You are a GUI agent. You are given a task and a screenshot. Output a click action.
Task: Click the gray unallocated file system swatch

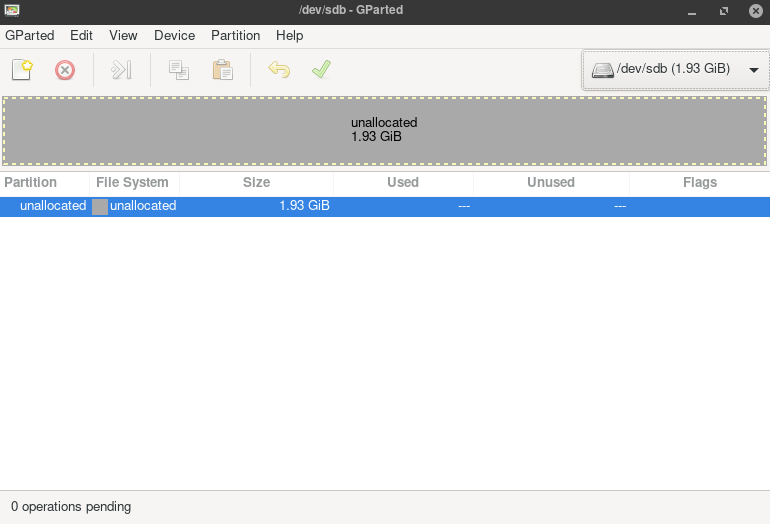pyautogui.click(x=100, y=207)
